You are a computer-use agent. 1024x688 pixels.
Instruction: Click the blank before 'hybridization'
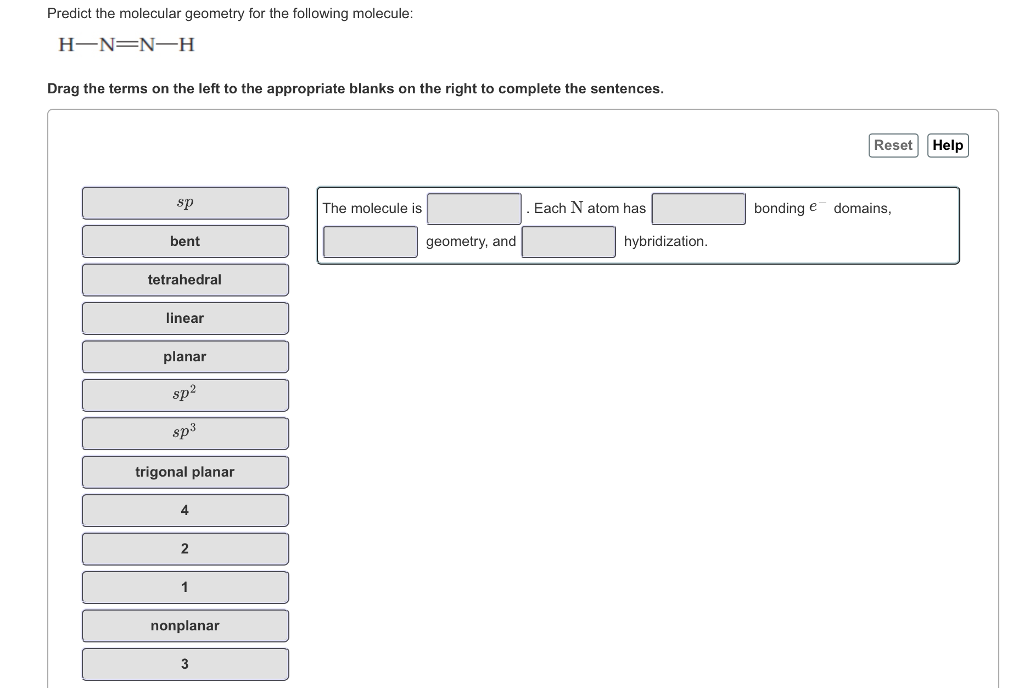(x=568, y=241)
